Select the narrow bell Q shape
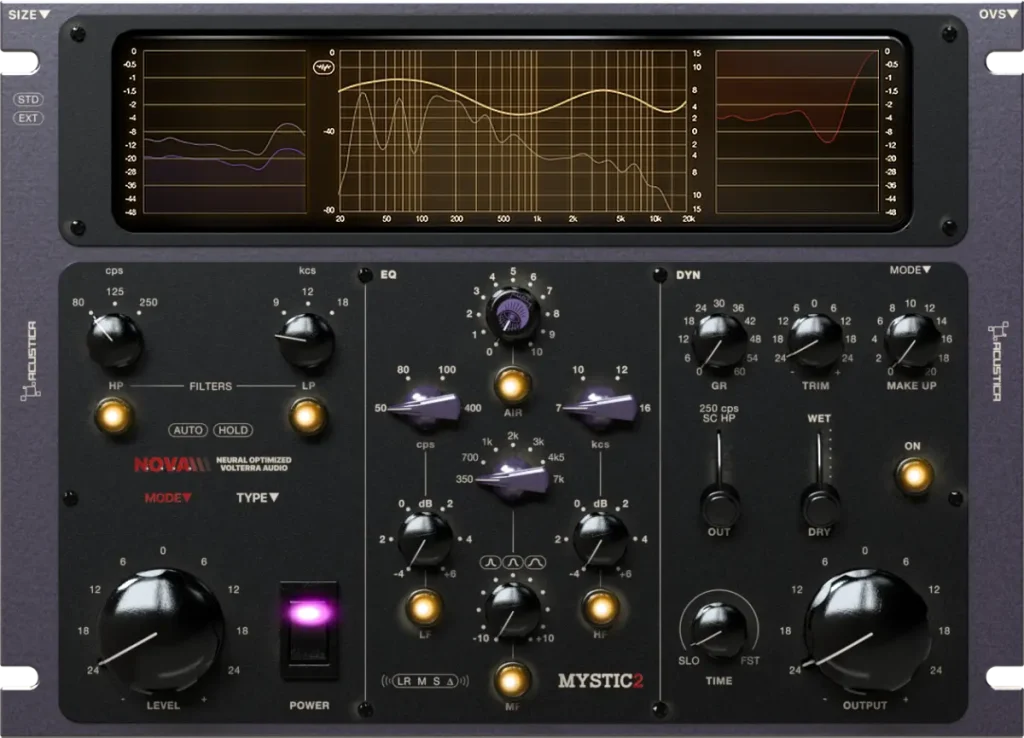The width and height of the screenshot is (1024, 738). [x=490, y=562]
